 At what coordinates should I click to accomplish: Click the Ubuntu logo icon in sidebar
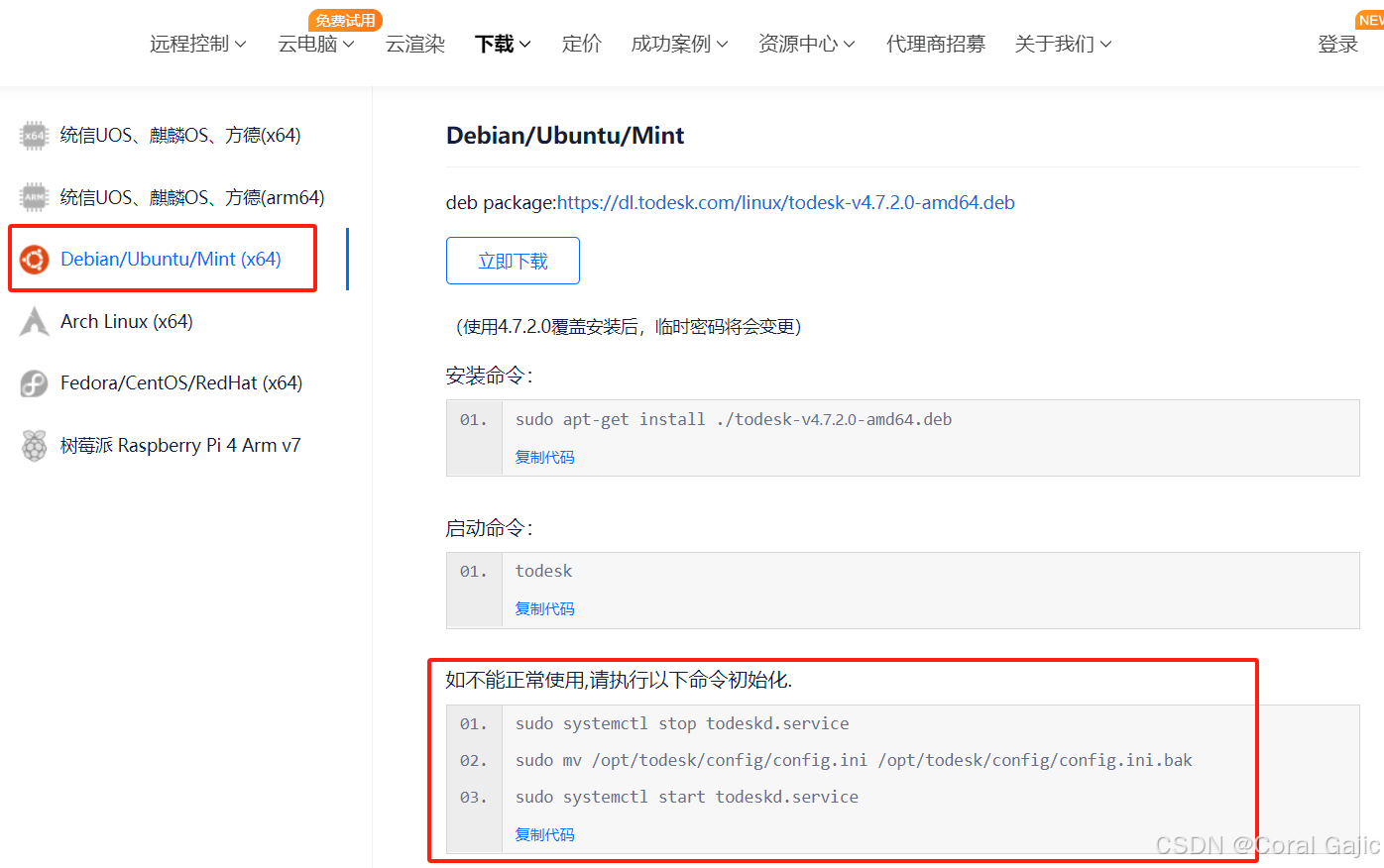click(35, 260)
